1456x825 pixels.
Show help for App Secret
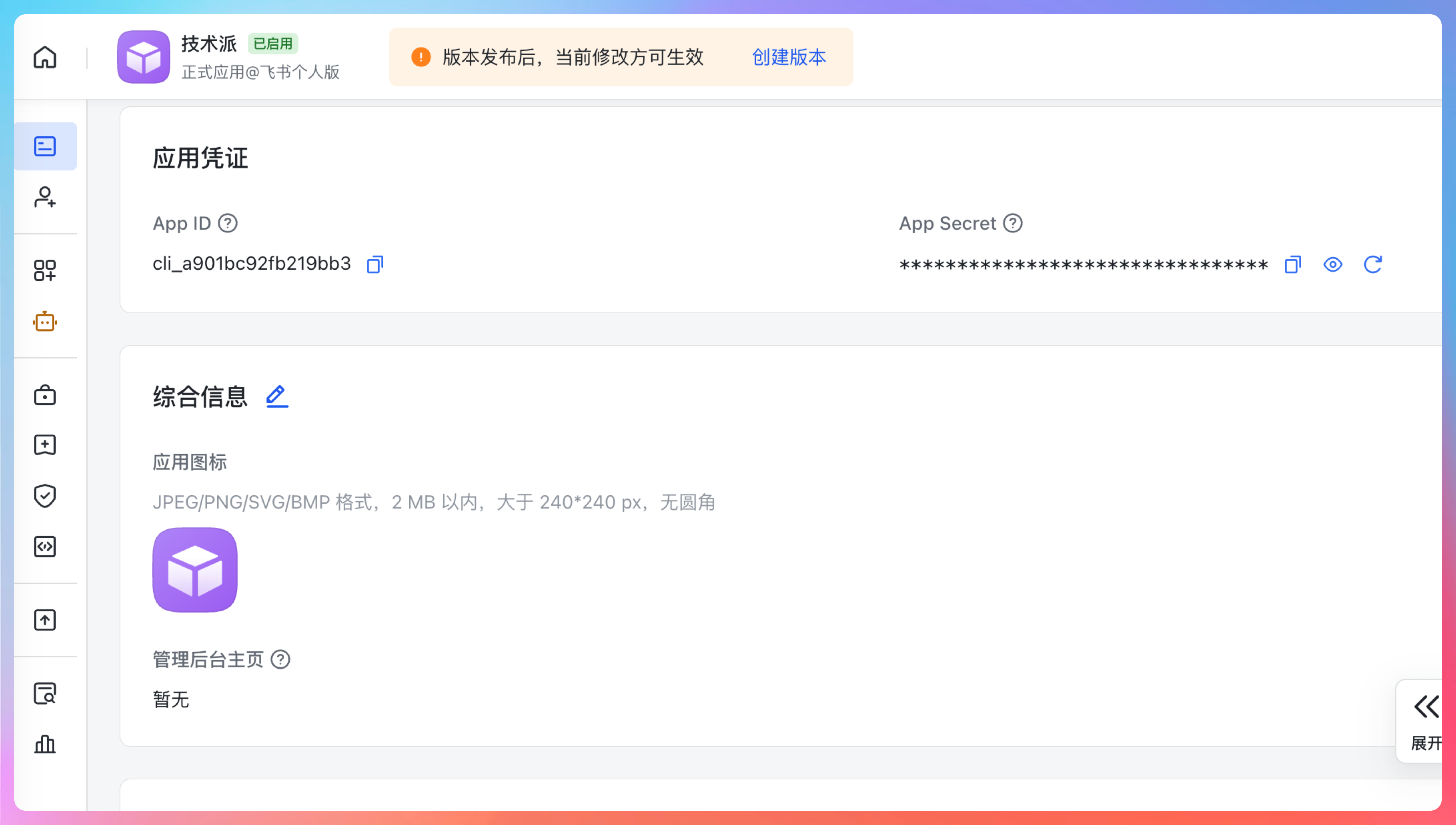tap(1012, 223)
